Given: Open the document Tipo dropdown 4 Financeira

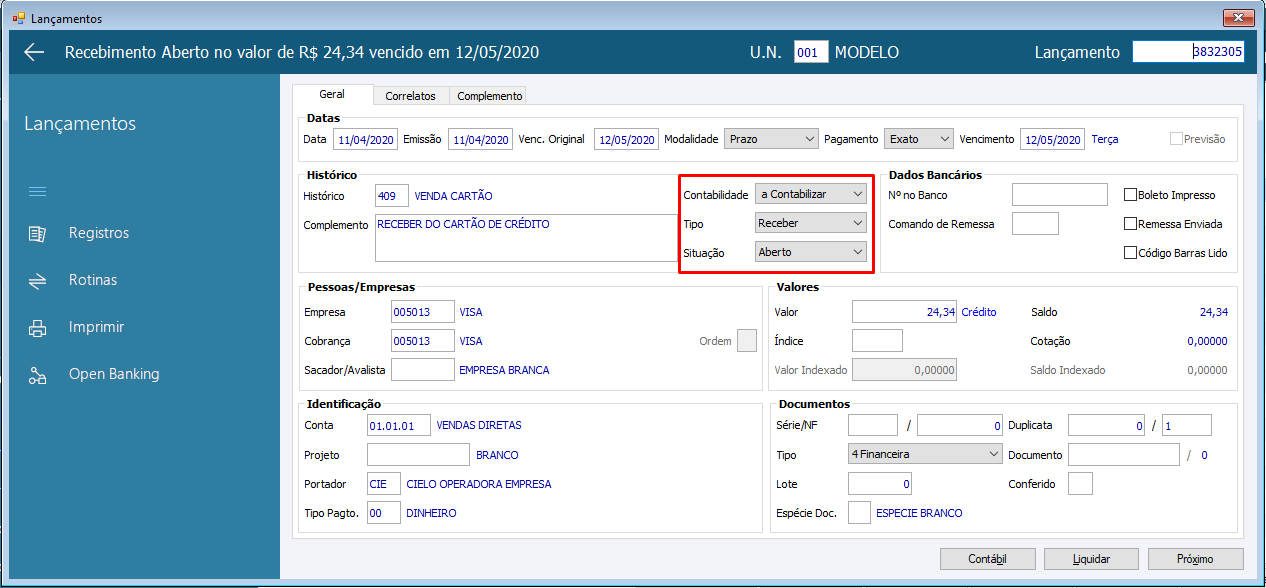Looking at the screenshot, I should (925, 454).
